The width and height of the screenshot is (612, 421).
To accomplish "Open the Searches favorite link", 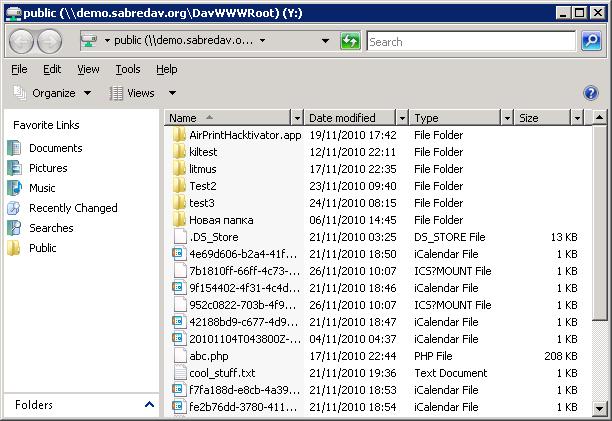I will pyautogui.click(x=51, y=228).
